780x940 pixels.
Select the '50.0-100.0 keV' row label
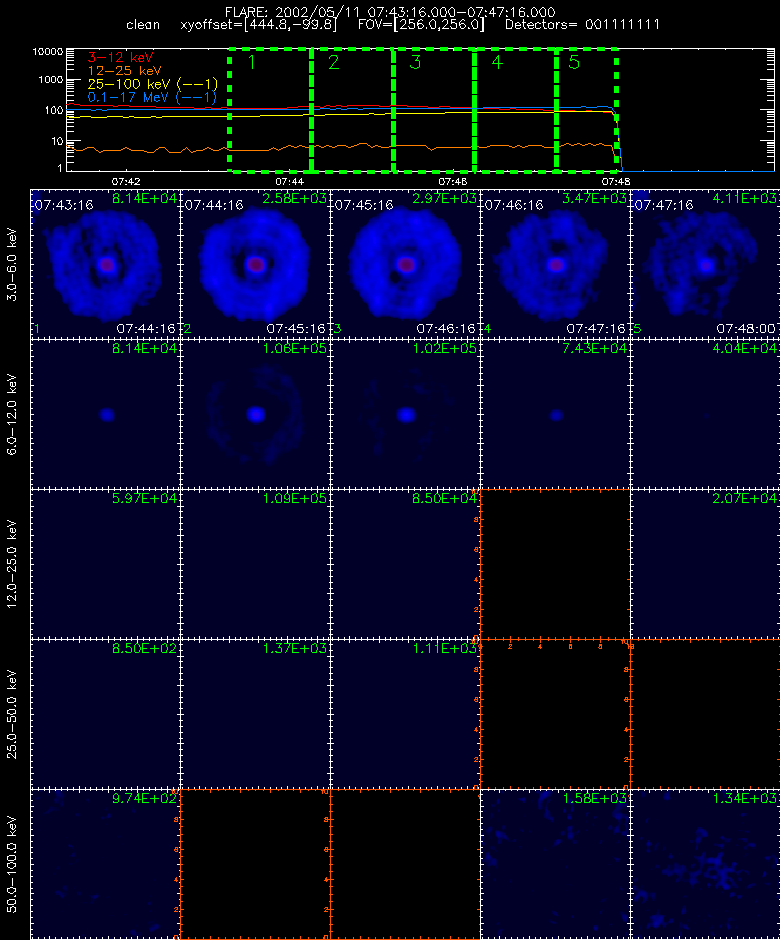(13, 864)
